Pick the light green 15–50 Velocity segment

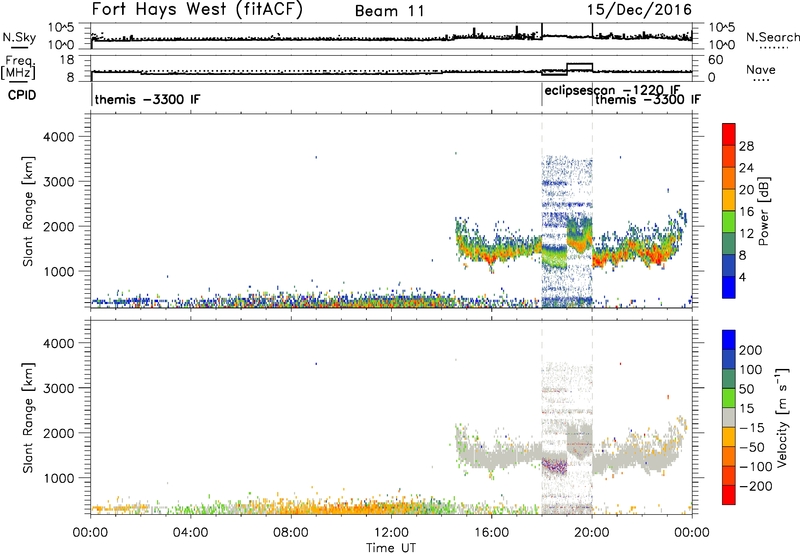tap(729, 398)
